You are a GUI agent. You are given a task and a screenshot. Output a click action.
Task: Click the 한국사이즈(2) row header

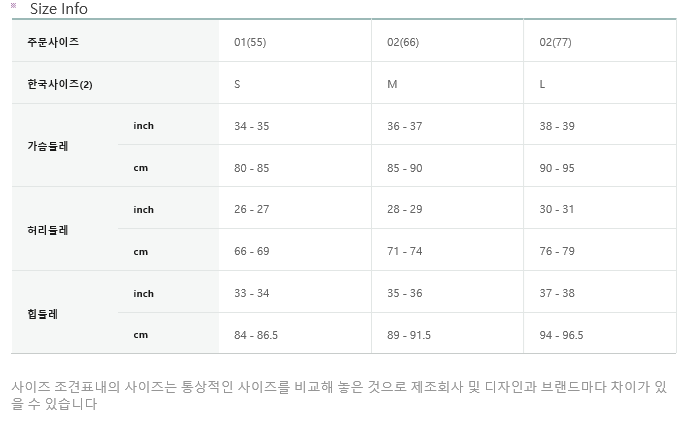point(60,84)
